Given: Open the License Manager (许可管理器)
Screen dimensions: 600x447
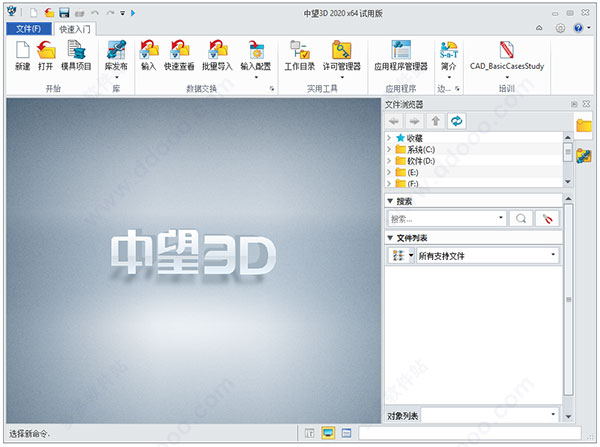Looking at the screenshot, I should 342,51.
